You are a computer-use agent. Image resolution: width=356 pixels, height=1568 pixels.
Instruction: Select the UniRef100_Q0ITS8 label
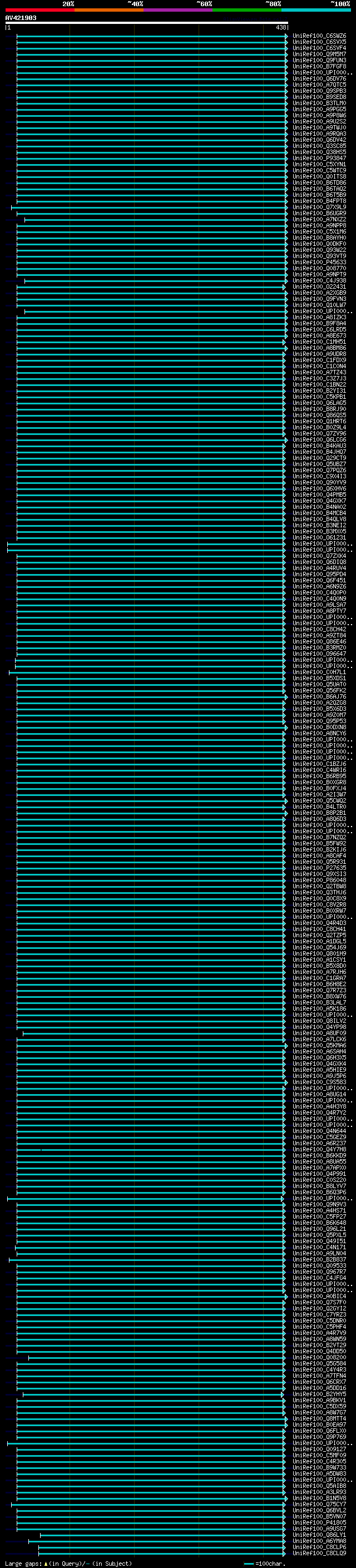tap(319, 176)
